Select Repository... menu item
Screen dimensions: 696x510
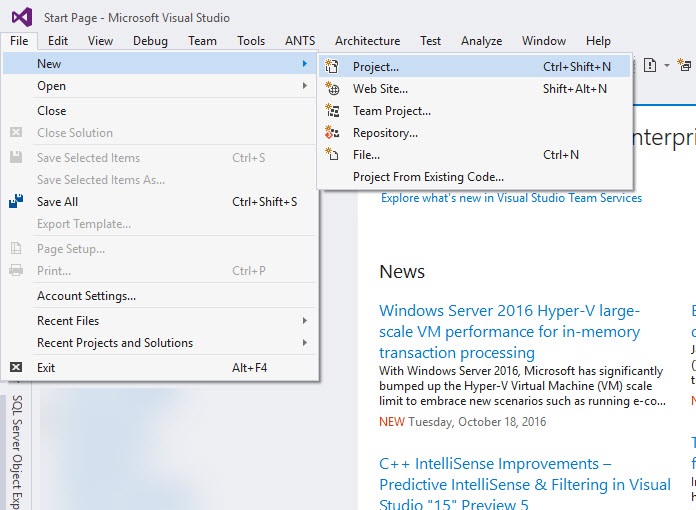[474, 133]
